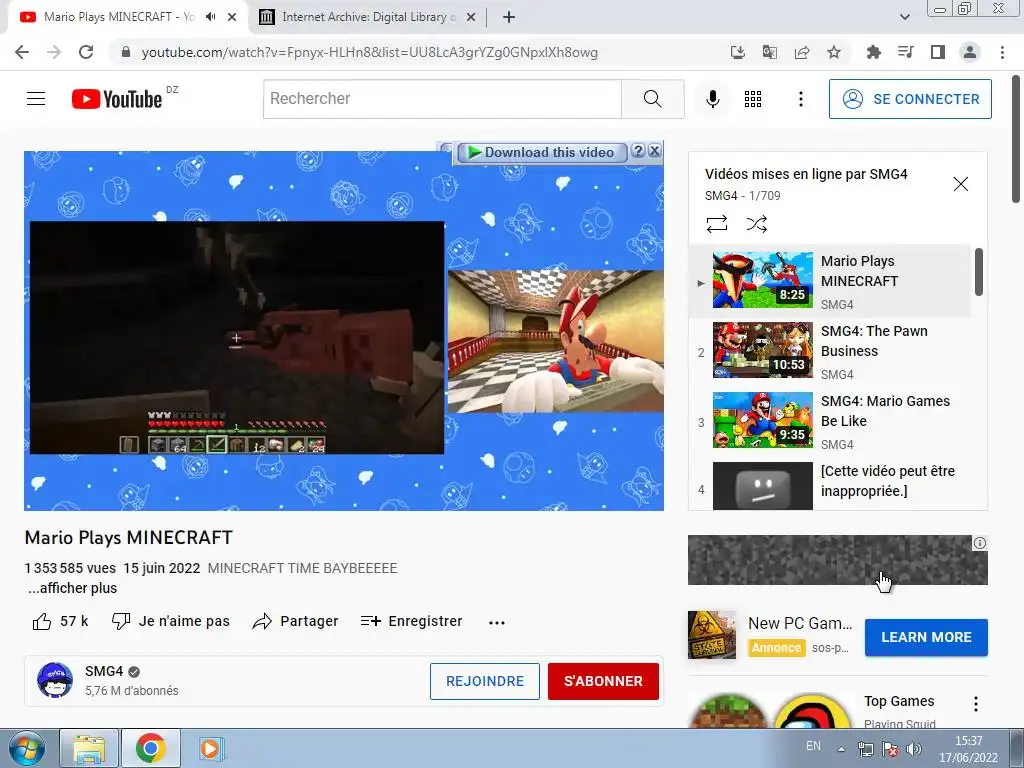Click Chrome icon in taskbar

coord(150,748)
